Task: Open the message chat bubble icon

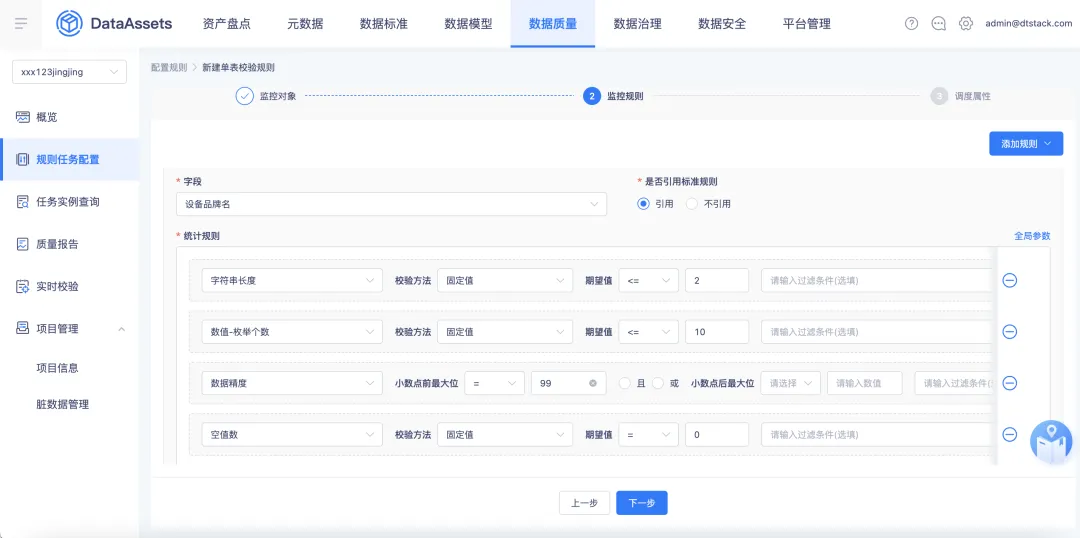Action: (938, 23)
